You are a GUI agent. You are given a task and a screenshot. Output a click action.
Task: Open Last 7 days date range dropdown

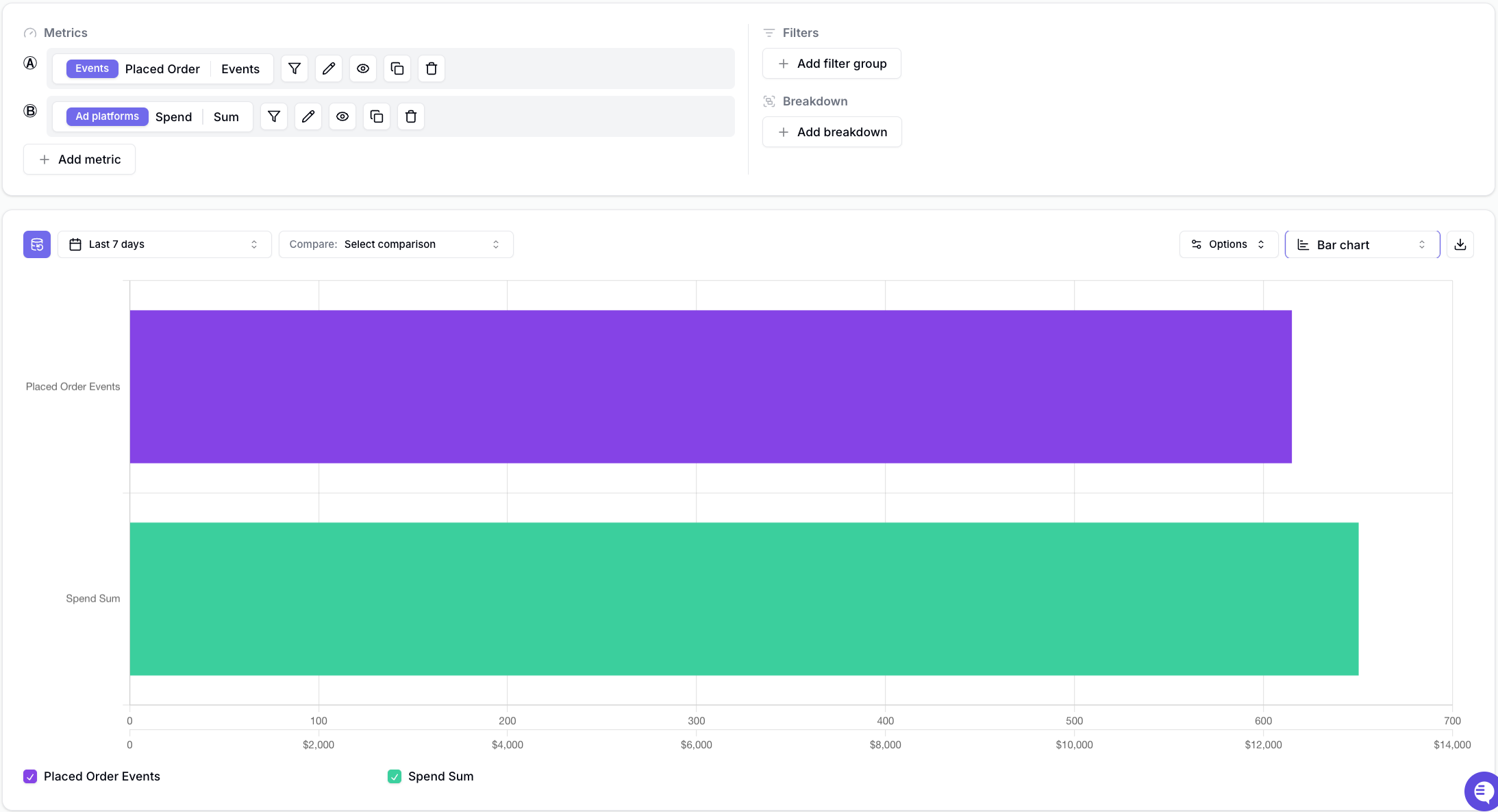164,244
